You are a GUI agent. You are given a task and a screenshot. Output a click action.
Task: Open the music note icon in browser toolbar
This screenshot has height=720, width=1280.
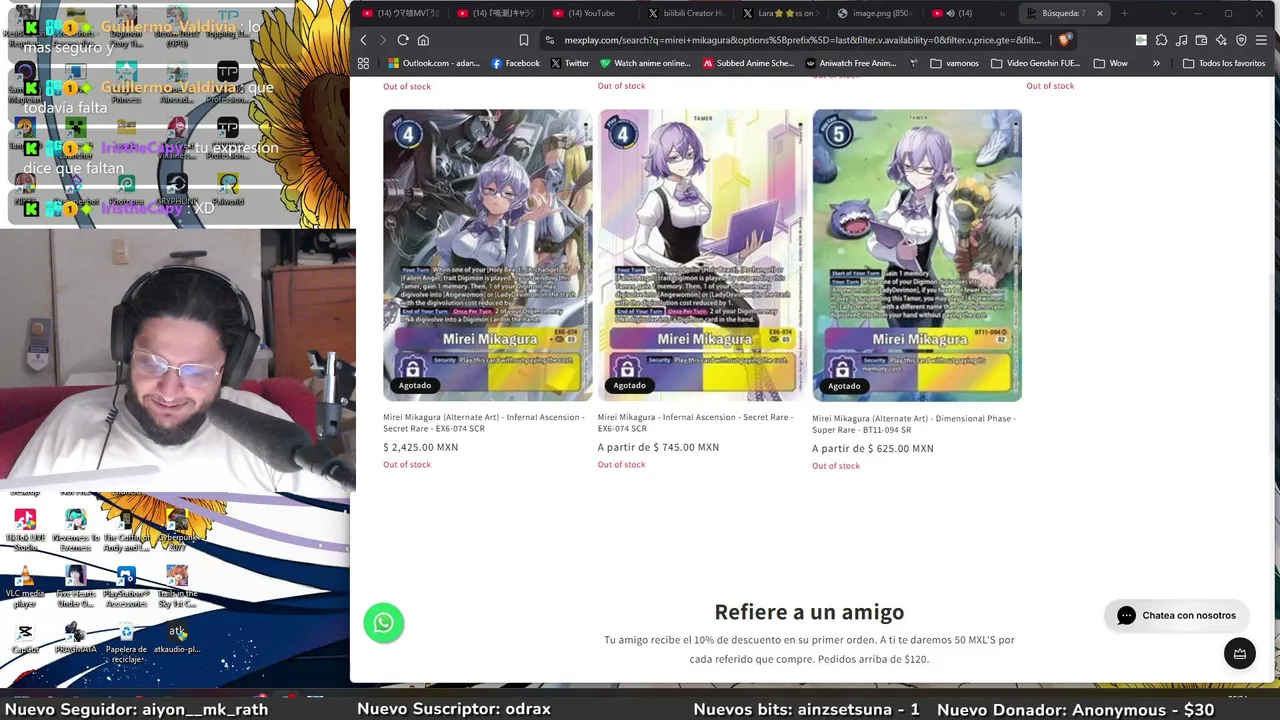point(1181,40)
